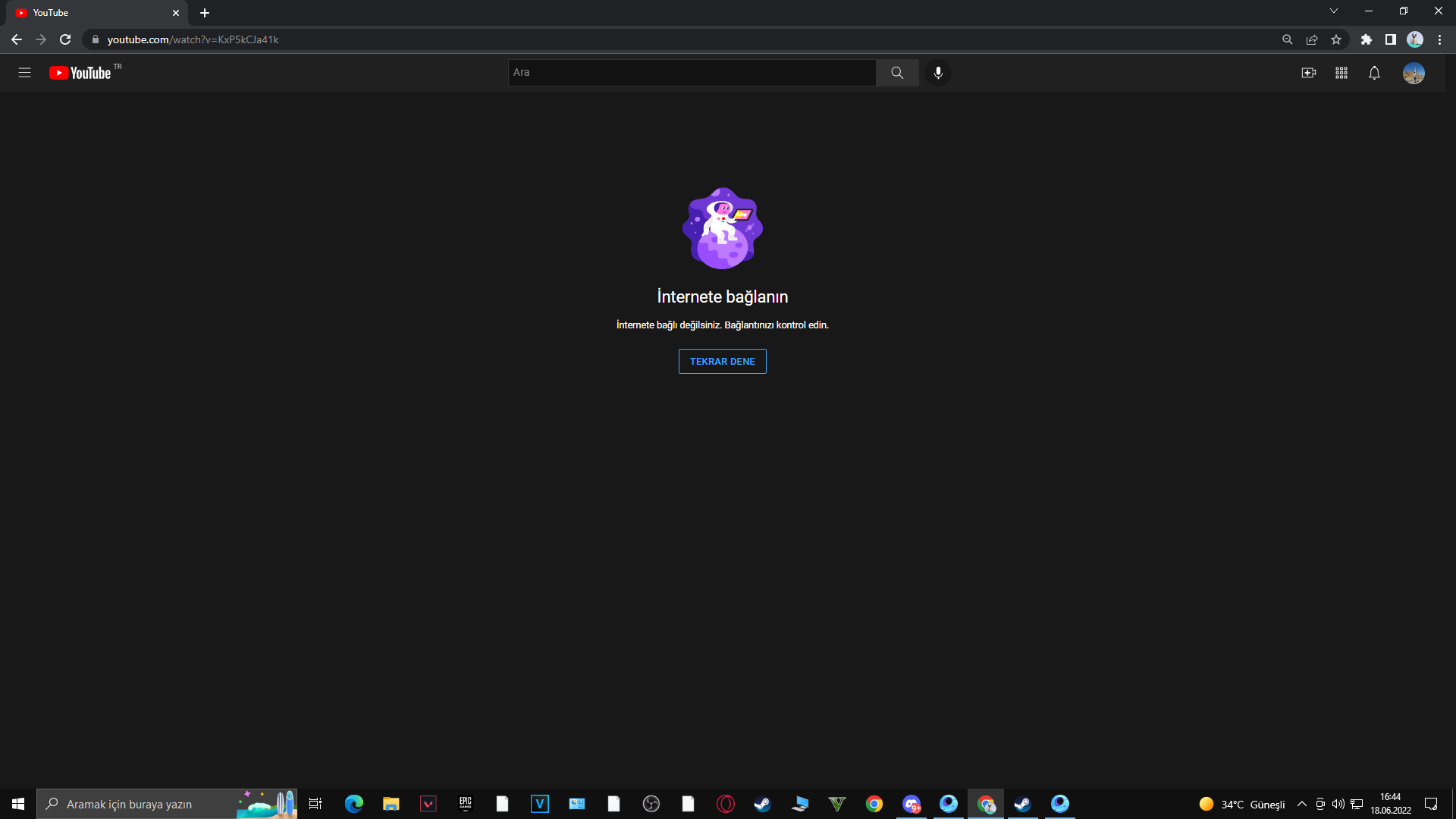This screenshot has height=819, width=1456.
Task: Select the YouTube browser tab
Action: click(91, 13)
